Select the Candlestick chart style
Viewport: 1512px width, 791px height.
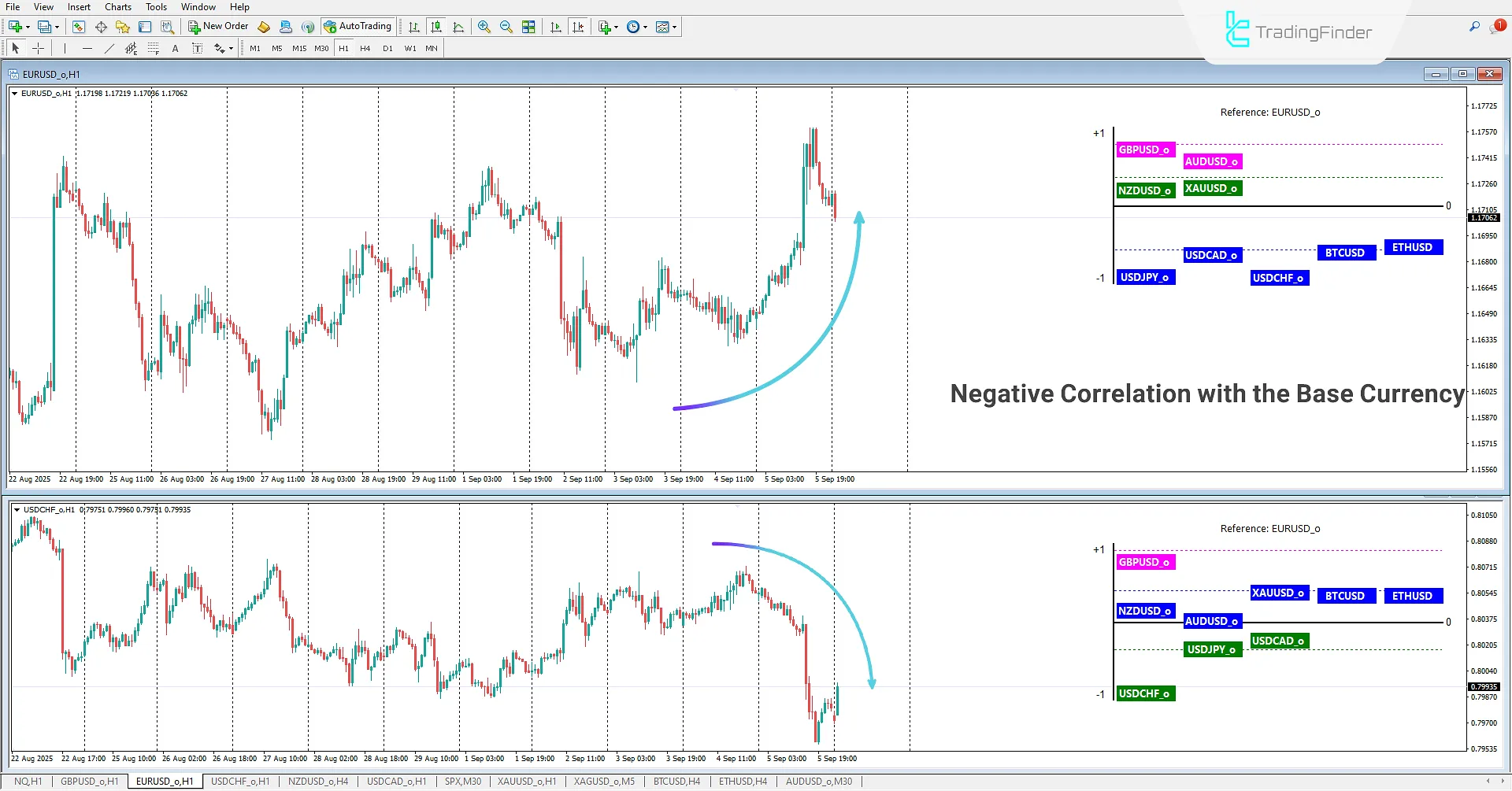[x=436, y=26]
